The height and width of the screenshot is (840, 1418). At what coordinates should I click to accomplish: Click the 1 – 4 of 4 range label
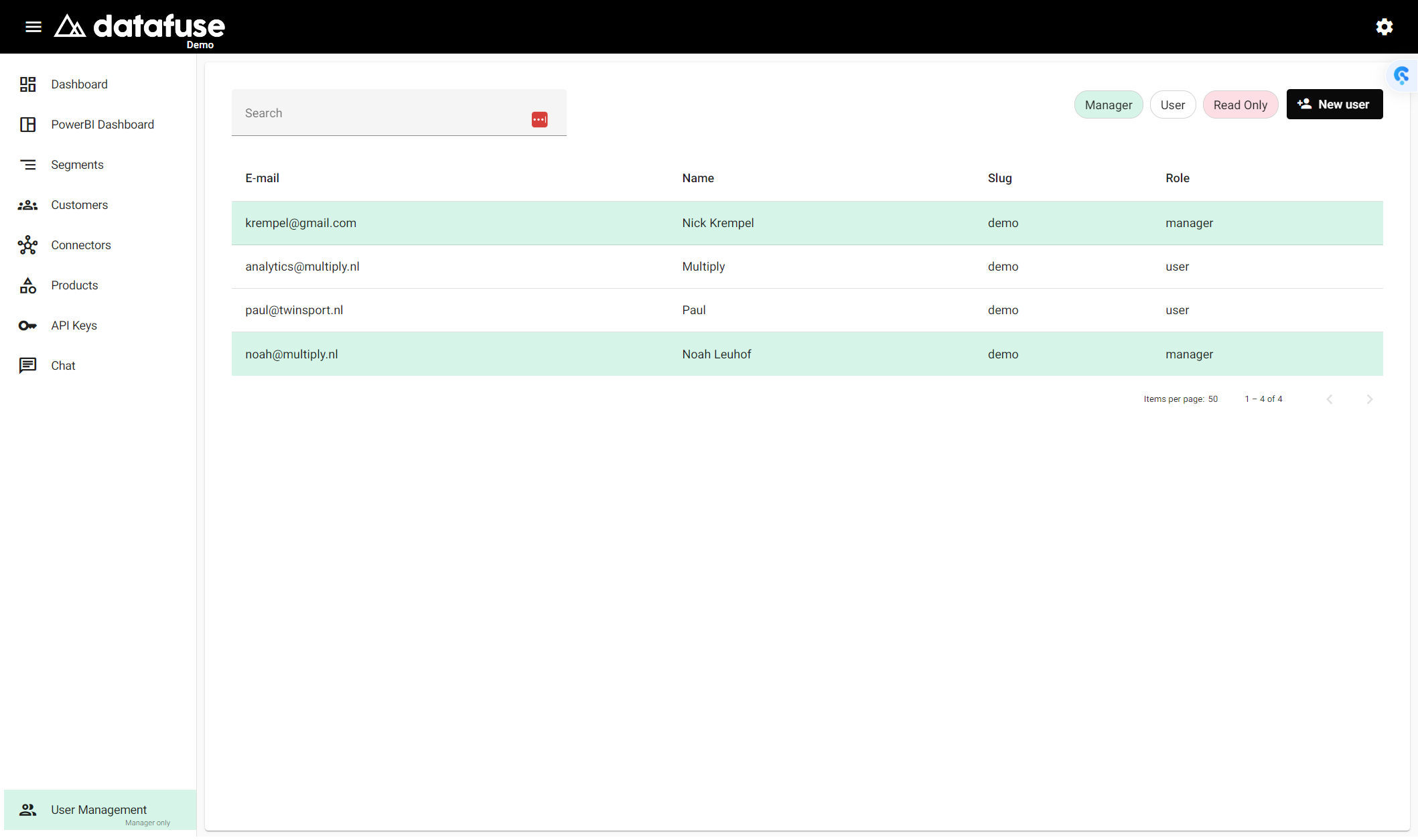point(1263,399)
